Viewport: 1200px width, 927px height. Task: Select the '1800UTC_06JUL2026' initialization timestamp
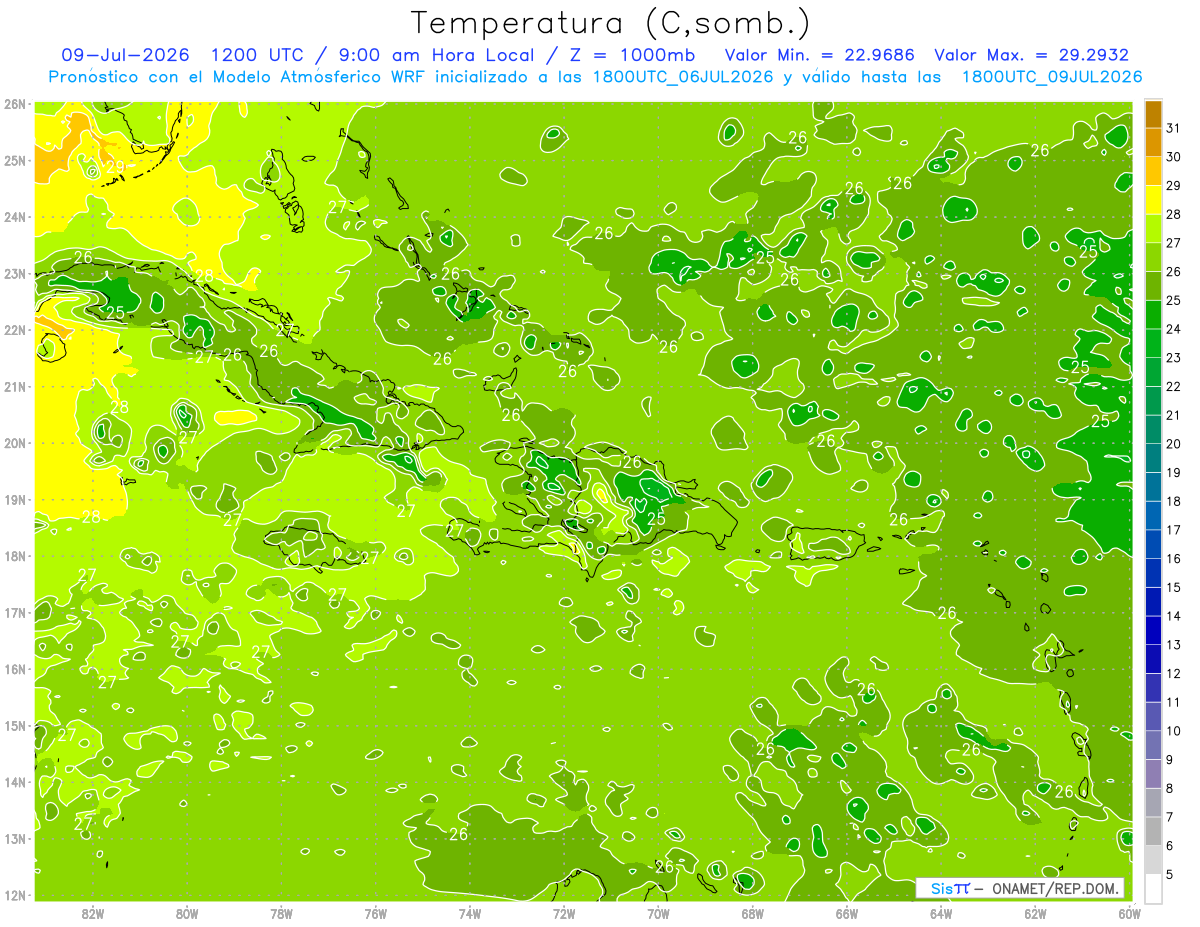(683, 77)
